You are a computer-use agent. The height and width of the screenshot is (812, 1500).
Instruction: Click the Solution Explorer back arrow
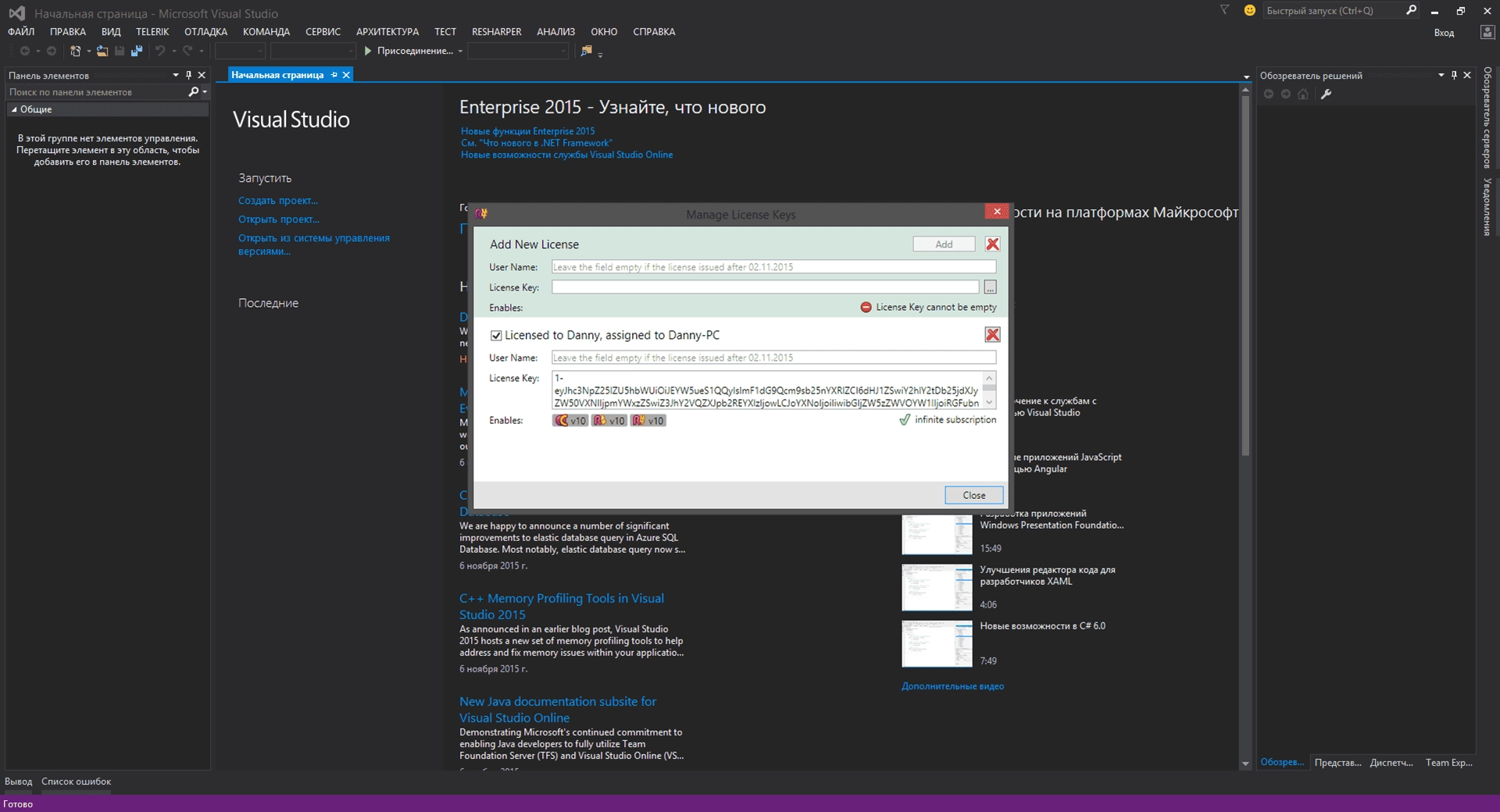point(1269,94)
